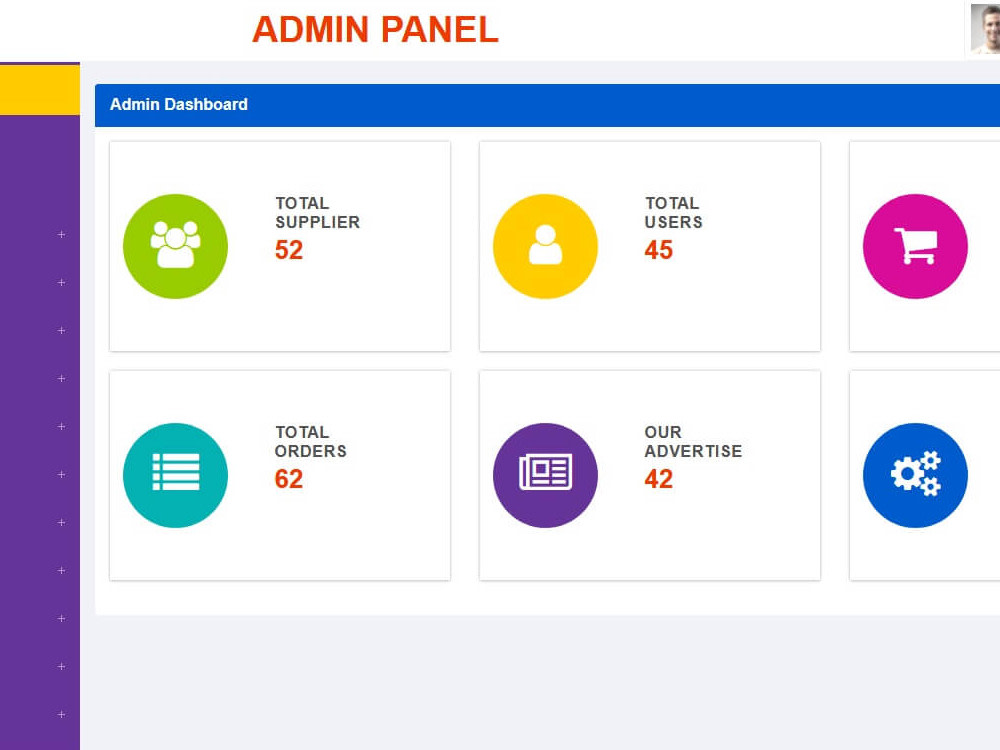The image size is (1000, 750).
Task: Select the supplier count 52
Action: coord(289,250)
